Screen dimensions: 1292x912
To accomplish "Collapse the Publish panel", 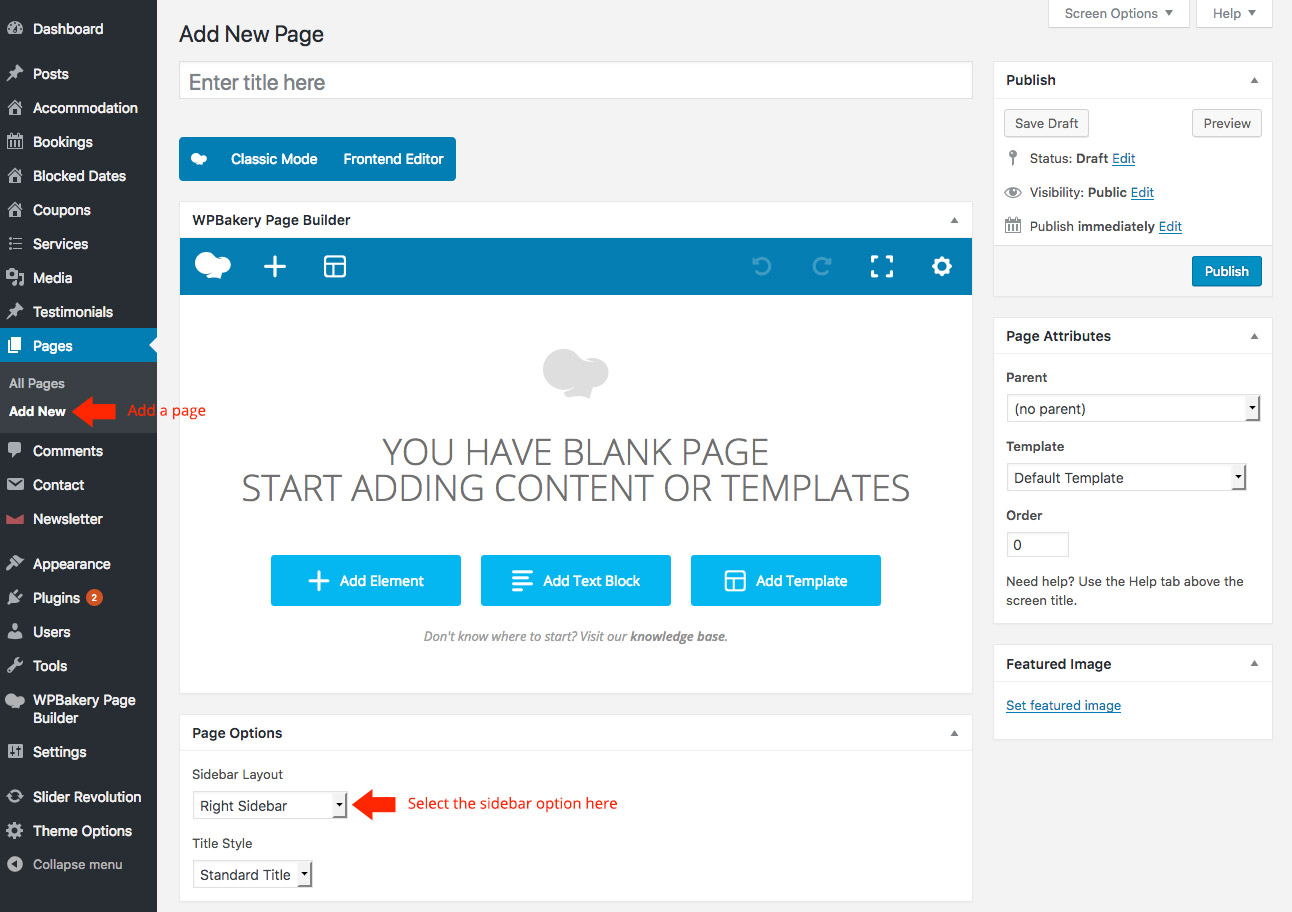I will [x=1254, y=80].
